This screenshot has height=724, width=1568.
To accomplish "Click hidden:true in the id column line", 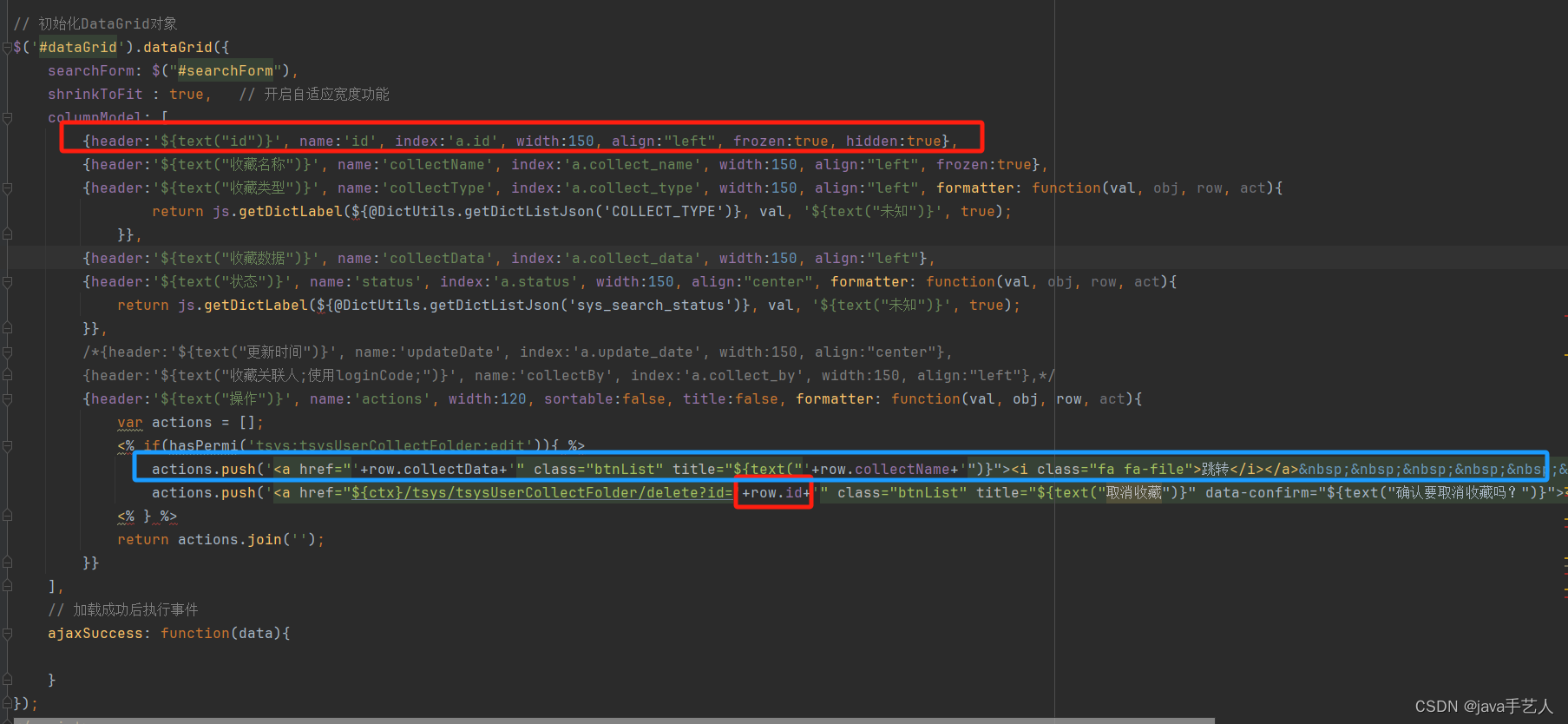I will 894,141.
